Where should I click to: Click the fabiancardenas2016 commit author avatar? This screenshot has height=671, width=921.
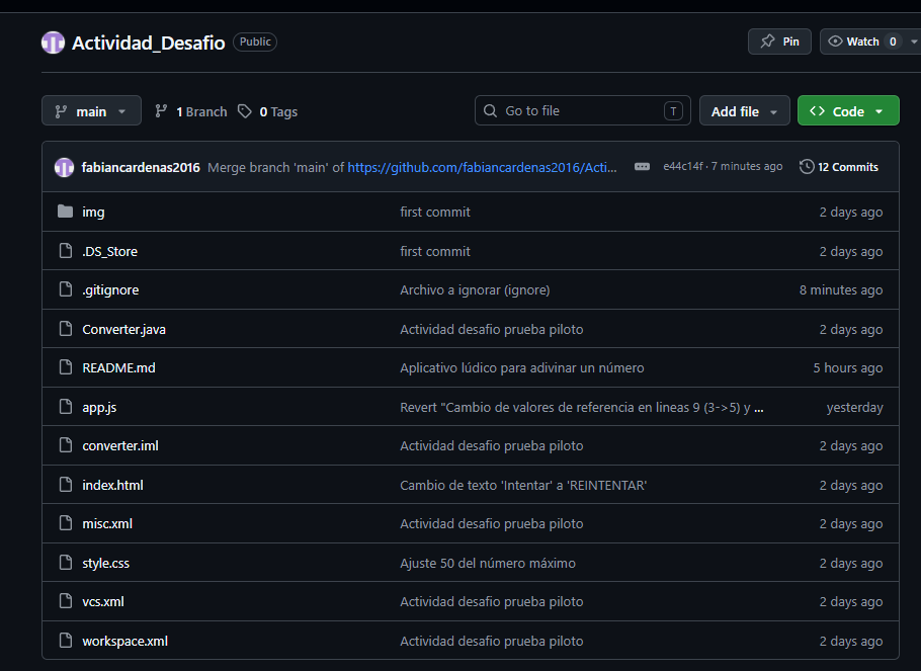click(x=64, y=167)
